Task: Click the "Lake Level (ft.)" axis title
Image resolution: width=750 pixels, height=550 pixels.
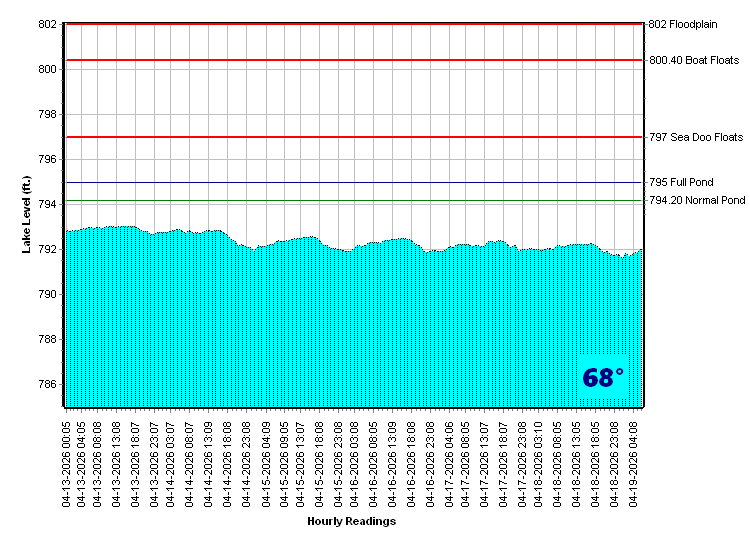Action: tap(27, 214)
